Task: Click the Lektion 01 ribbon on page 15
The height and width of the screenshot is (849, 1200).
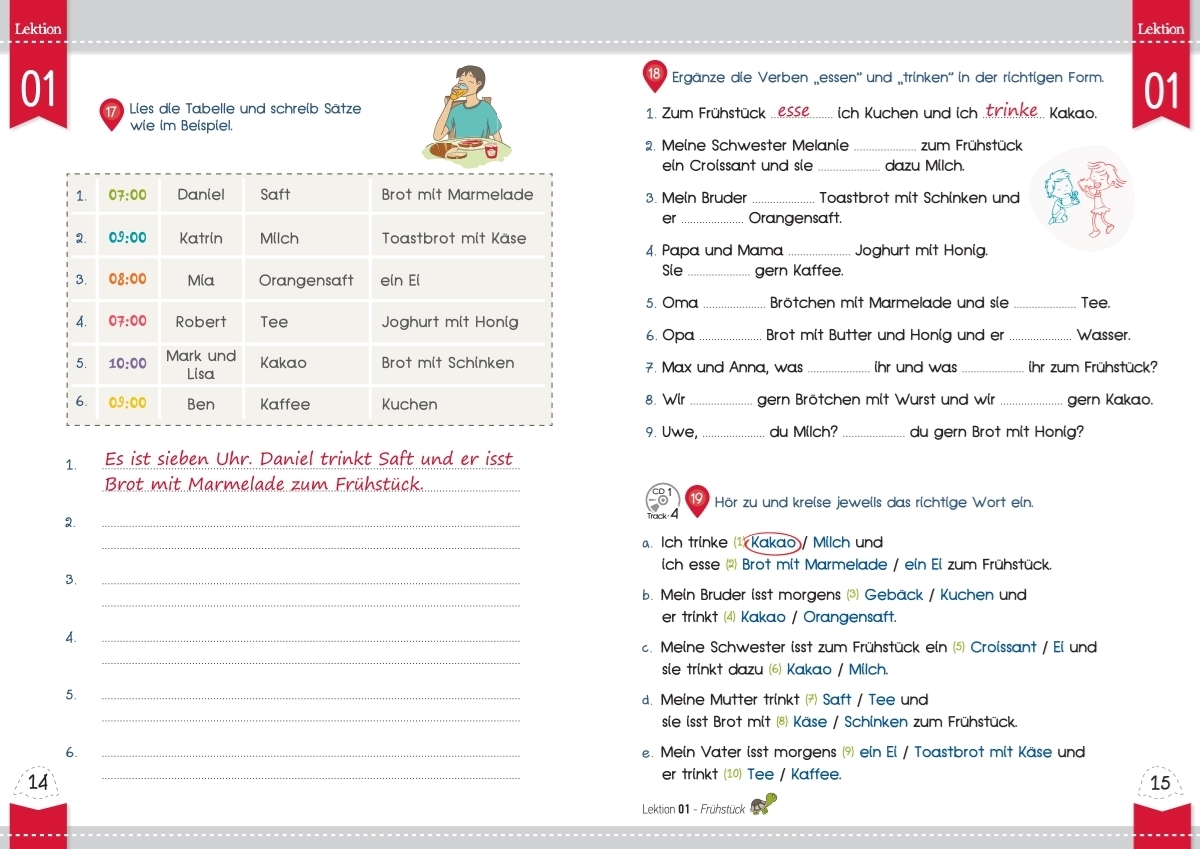Action: click(1161, 66)
